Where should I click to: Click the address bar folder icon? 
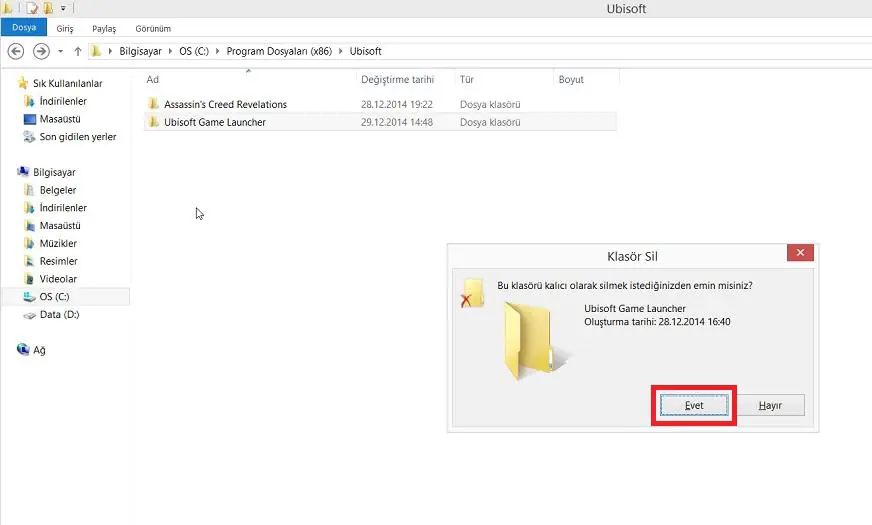(96, 51)
